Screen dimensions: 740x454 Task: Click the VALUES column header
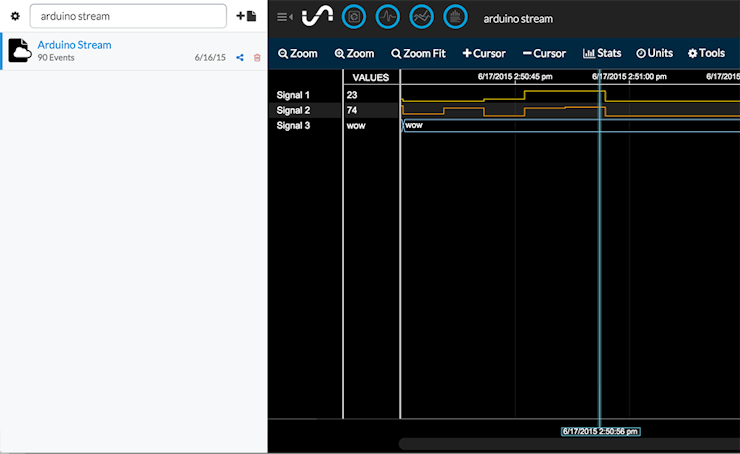[x=370, y=78]
